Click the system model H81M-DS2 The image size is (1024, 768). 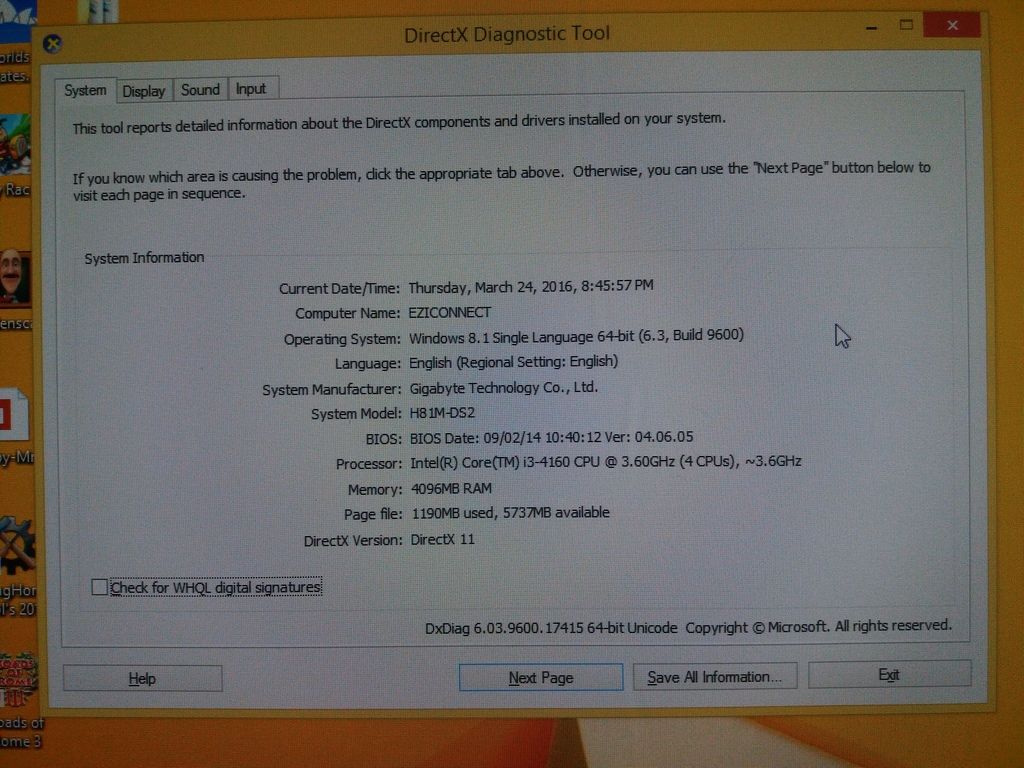(442, 413)
